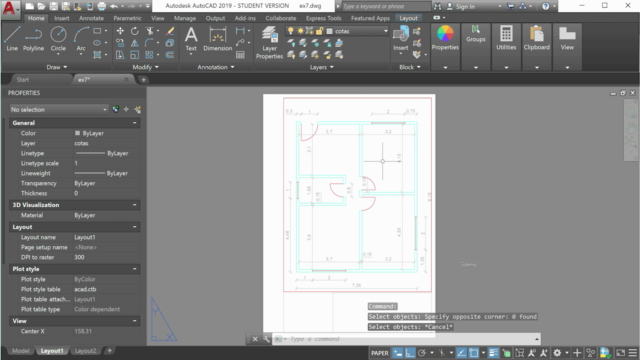The height and width of the screenshot is (360, 640).
Task: Expand the Annotation panel dropdown
Action: [x=216, y=67]
